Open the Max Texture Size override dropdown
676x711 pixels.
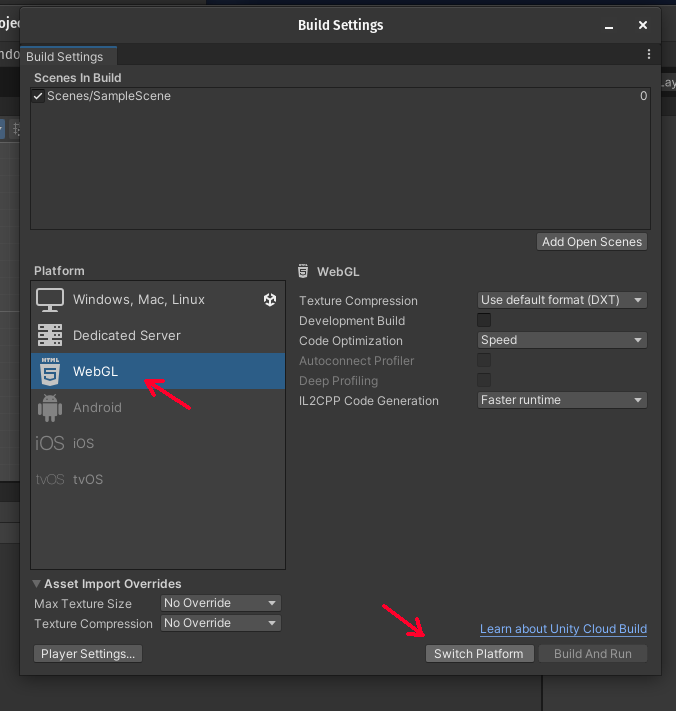[x=221, y=603]
